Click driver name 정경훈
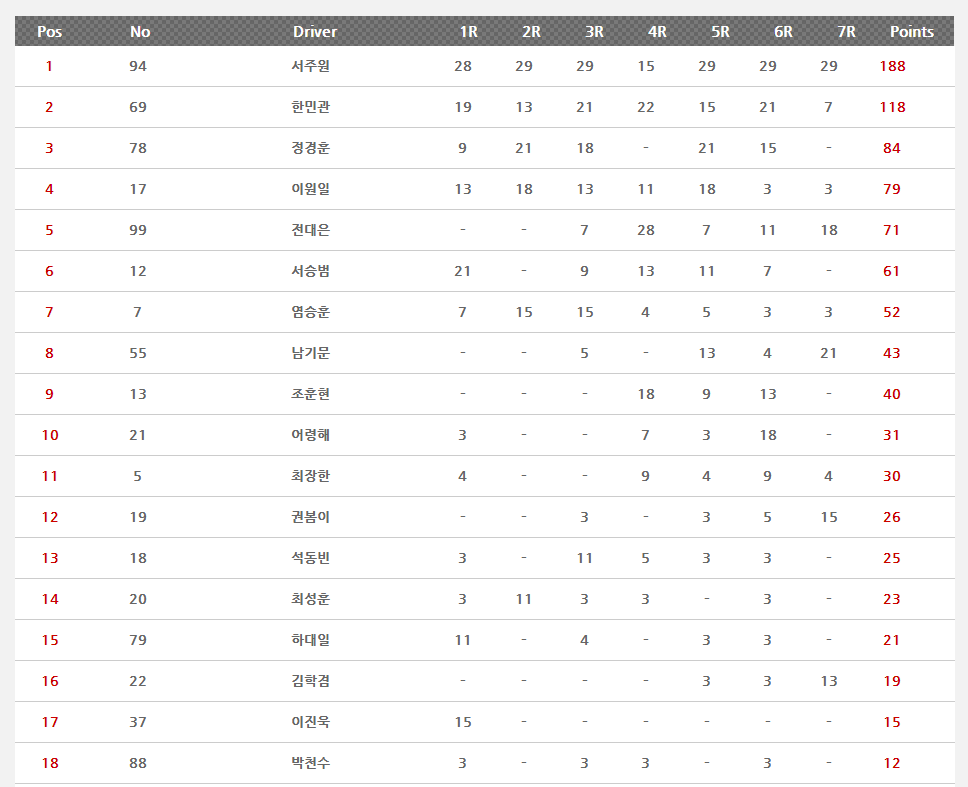Screen dimensions: 968x787 point(310,148)
